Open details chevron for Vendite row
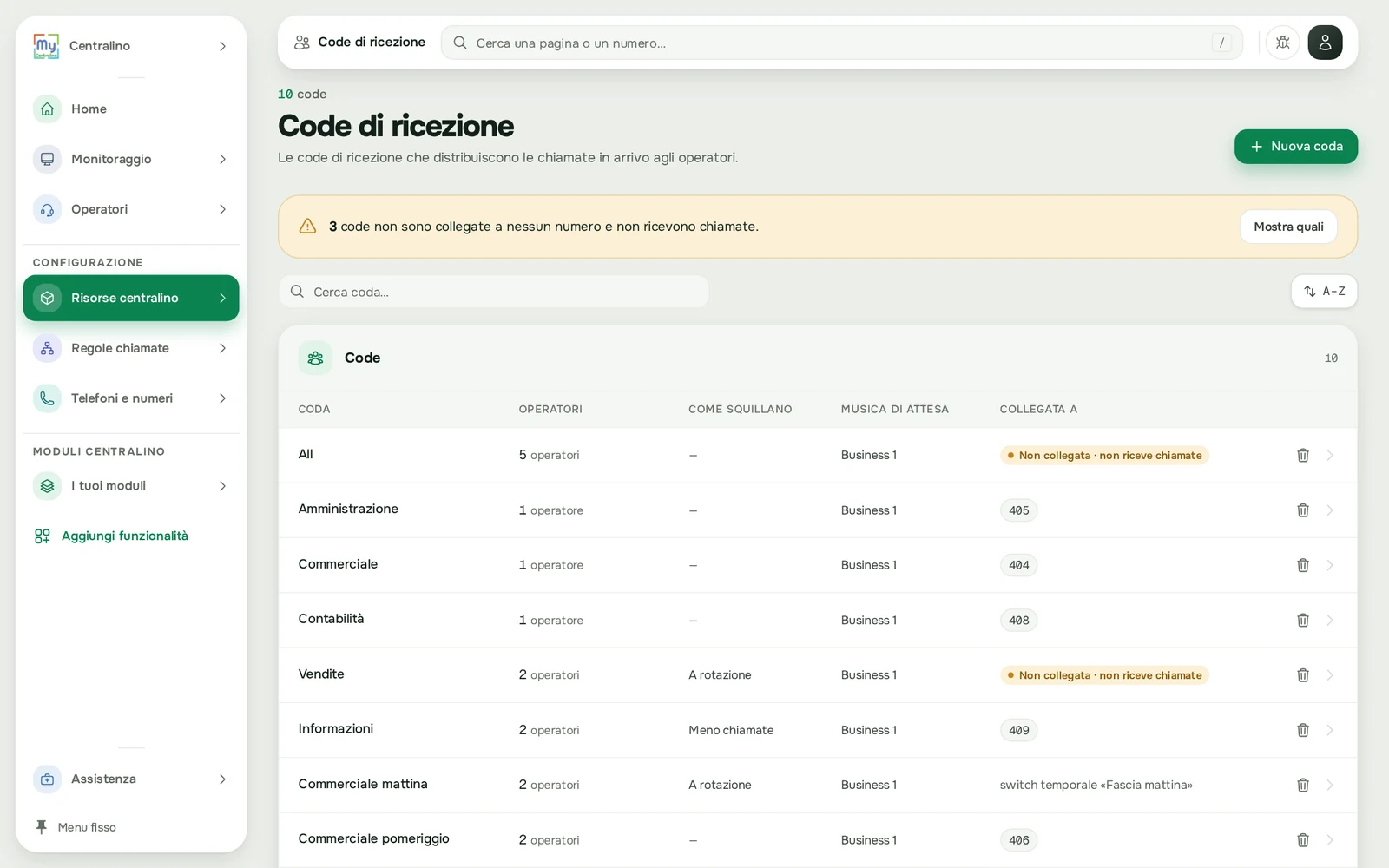 click(1330, 675)
